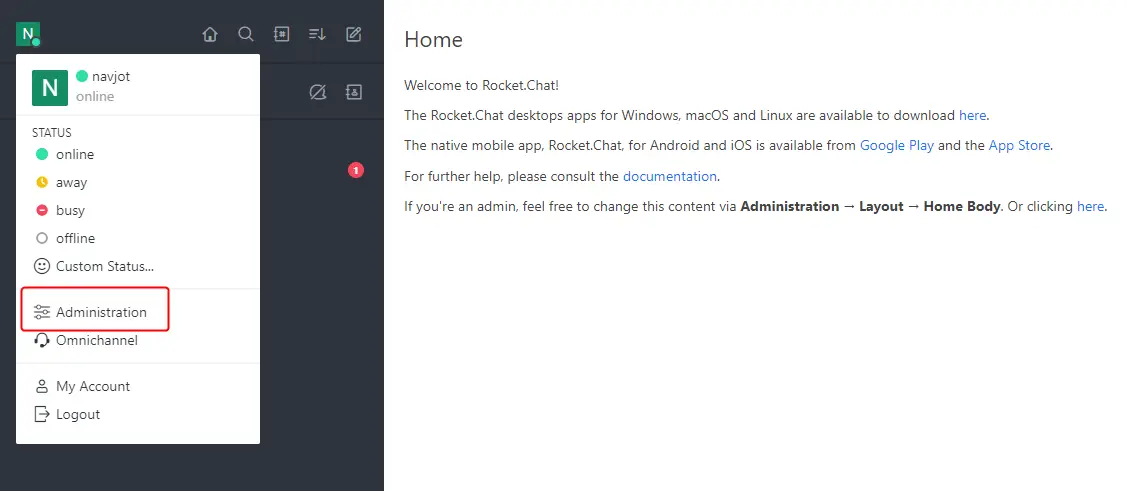Viewport: 1127px width, 491px height.
Task: Open the sort display options icon
Action: (x=318, y=34)
